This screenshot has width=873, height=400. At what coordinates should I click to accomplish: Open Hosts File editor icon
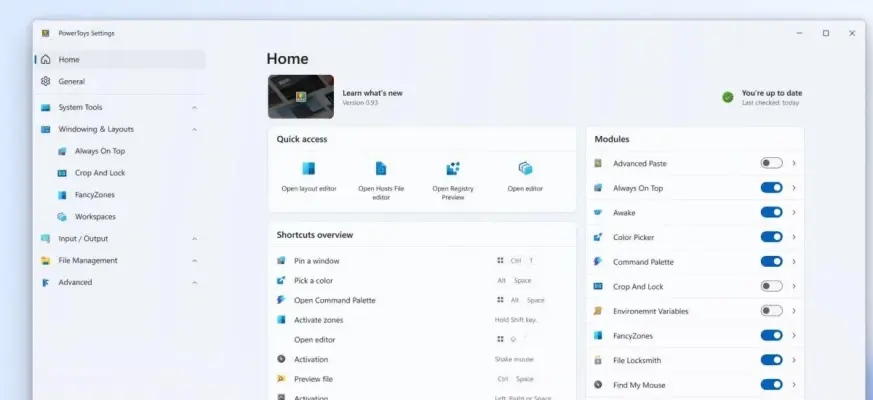pyautogui.click(x=381, y=168)
